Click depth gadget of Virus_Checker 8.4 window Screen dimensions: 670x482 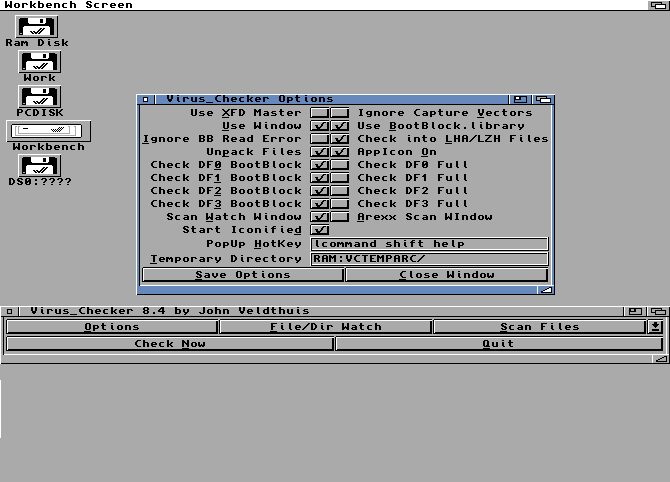pyautogui.click(x=658, y=311)
